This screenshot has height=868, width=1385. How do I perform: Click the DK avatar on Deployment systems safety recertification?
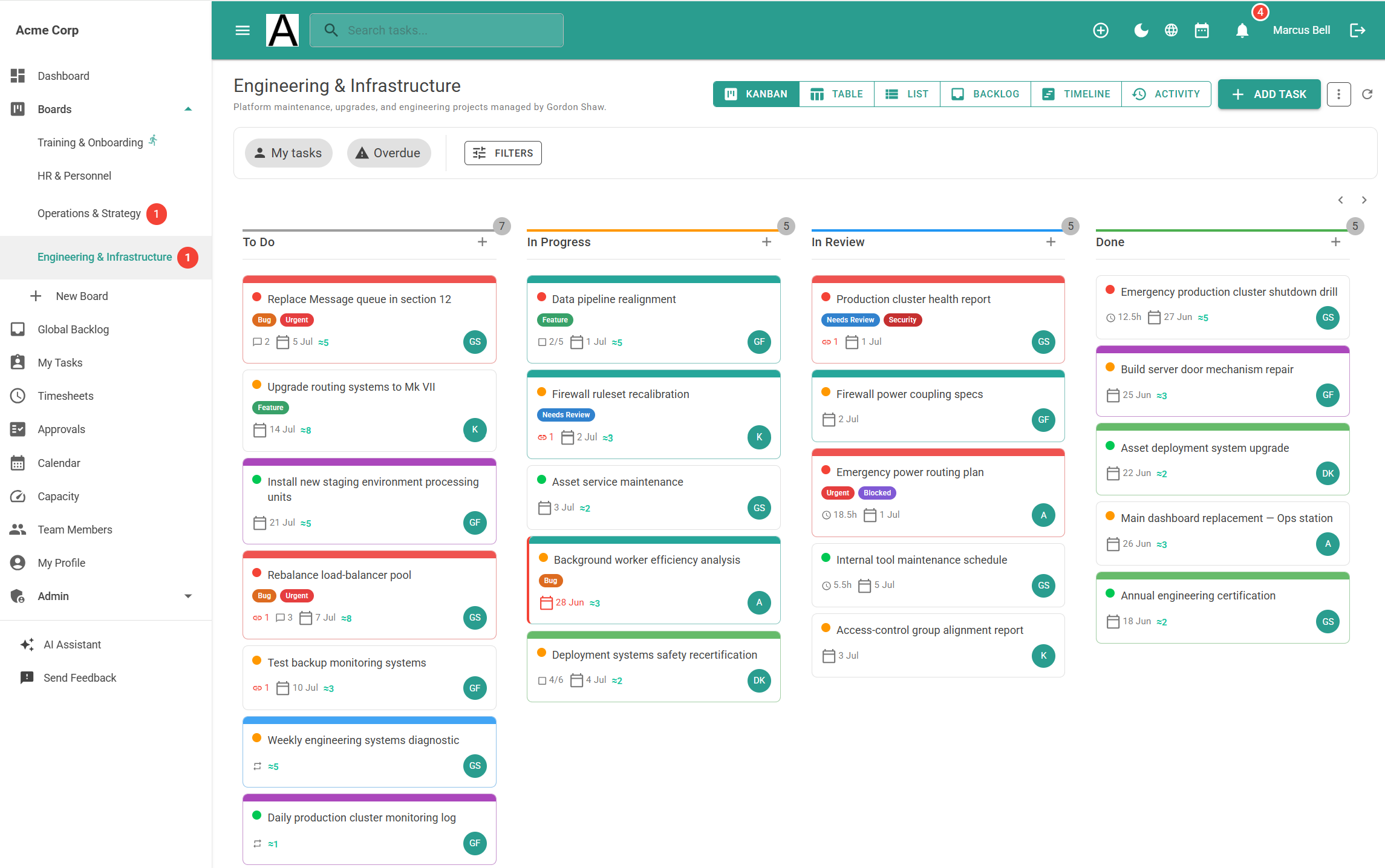759,680
